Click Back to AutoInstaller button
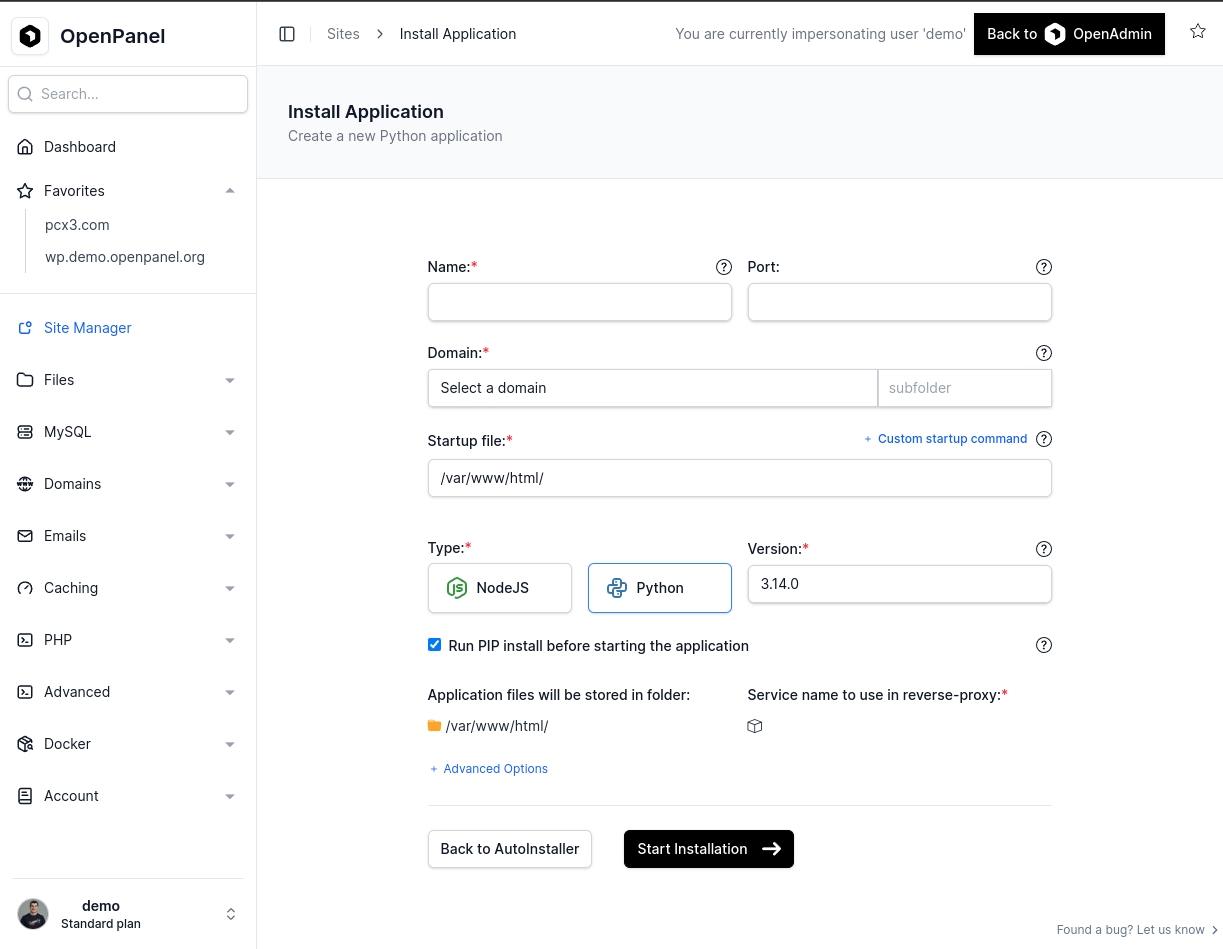This screenshot has width=1223, height=949. tap(510, 849)
